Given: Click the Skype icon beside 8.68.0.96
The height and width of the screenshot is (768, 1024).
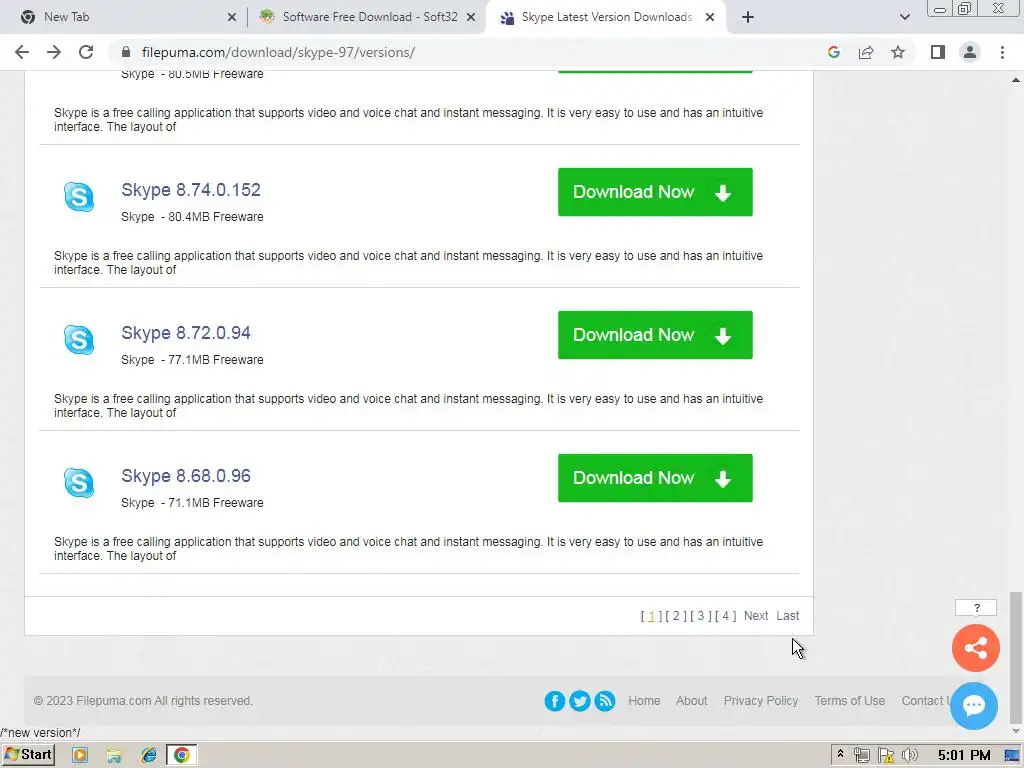Looking at the screenshot, I should point(79,483).
